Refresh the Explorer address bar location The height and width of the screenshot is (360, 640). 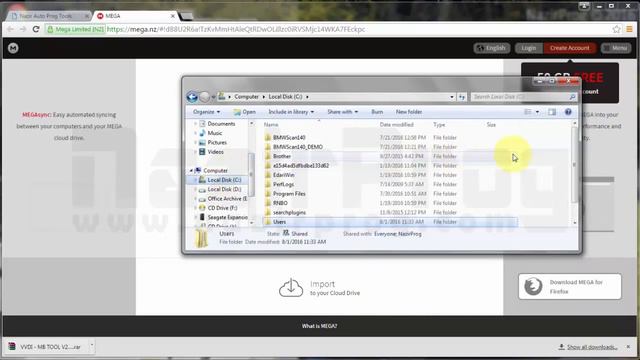pos(462,97)
